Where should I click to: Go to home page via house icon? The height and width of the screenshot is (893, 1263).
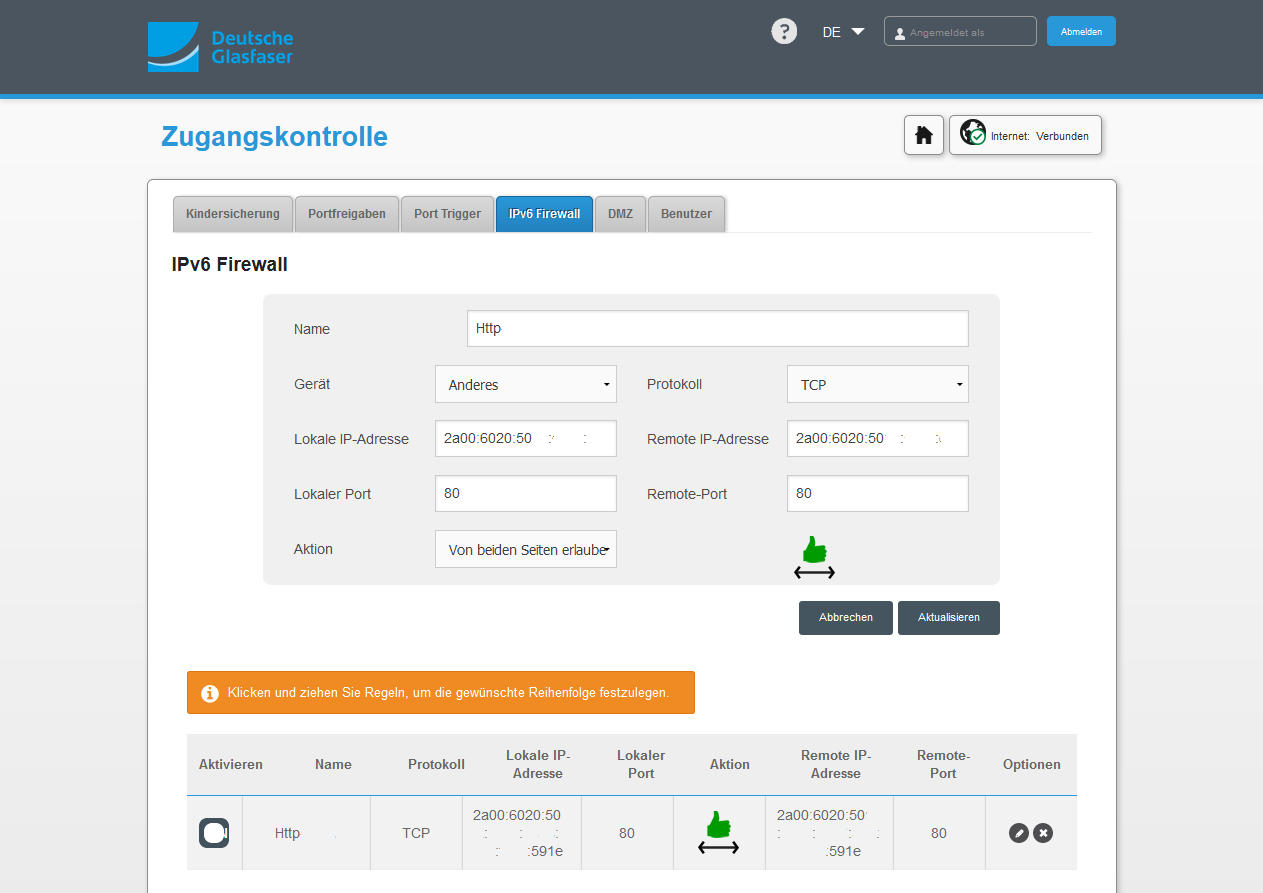tap(924, 135)
